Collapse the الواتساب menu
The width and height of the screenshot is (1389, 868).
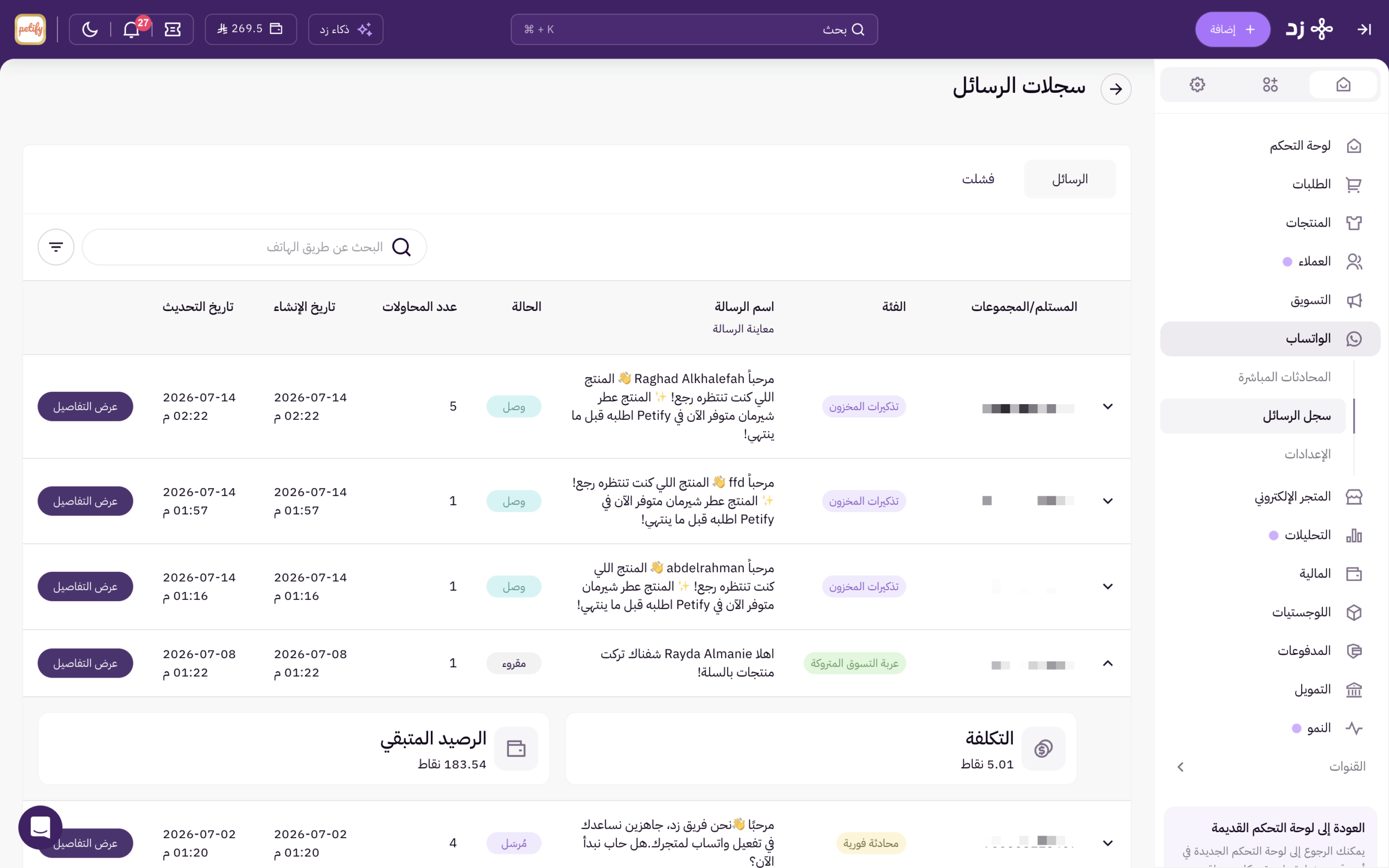[x=1270, y=339]
